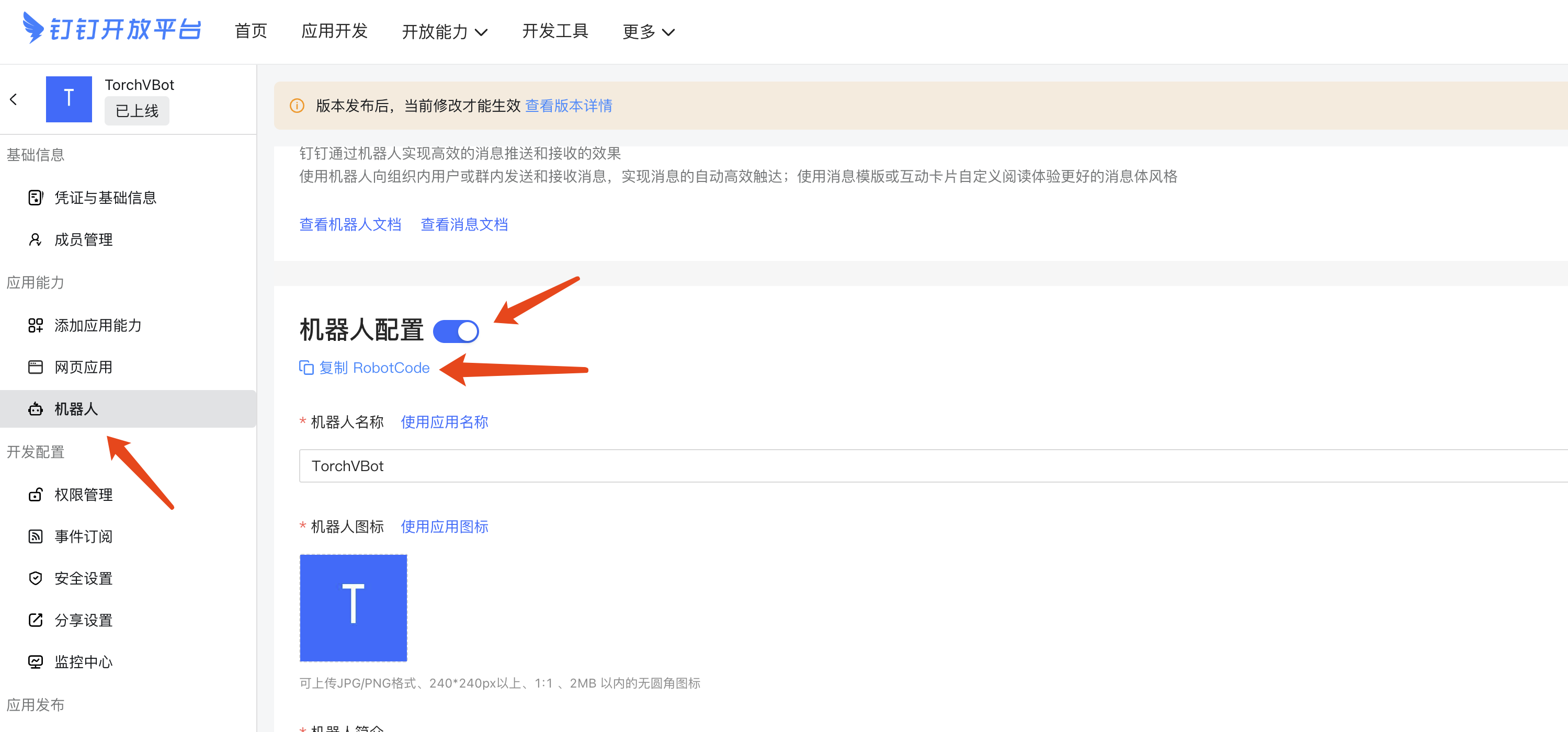This screenshot has width=1568, height=732.
Task: Open 开发工具 in top navigation
Action: point(554,30)
